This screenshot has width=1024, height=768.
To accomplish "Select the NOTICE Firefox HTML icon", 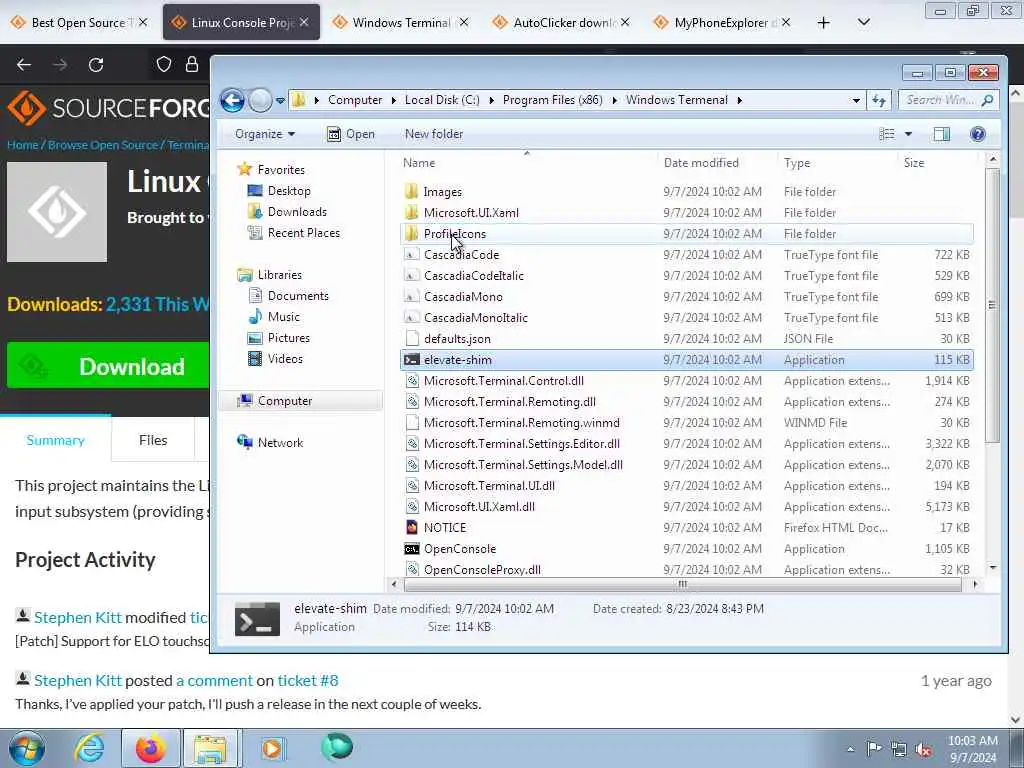I will coord(411,527).
